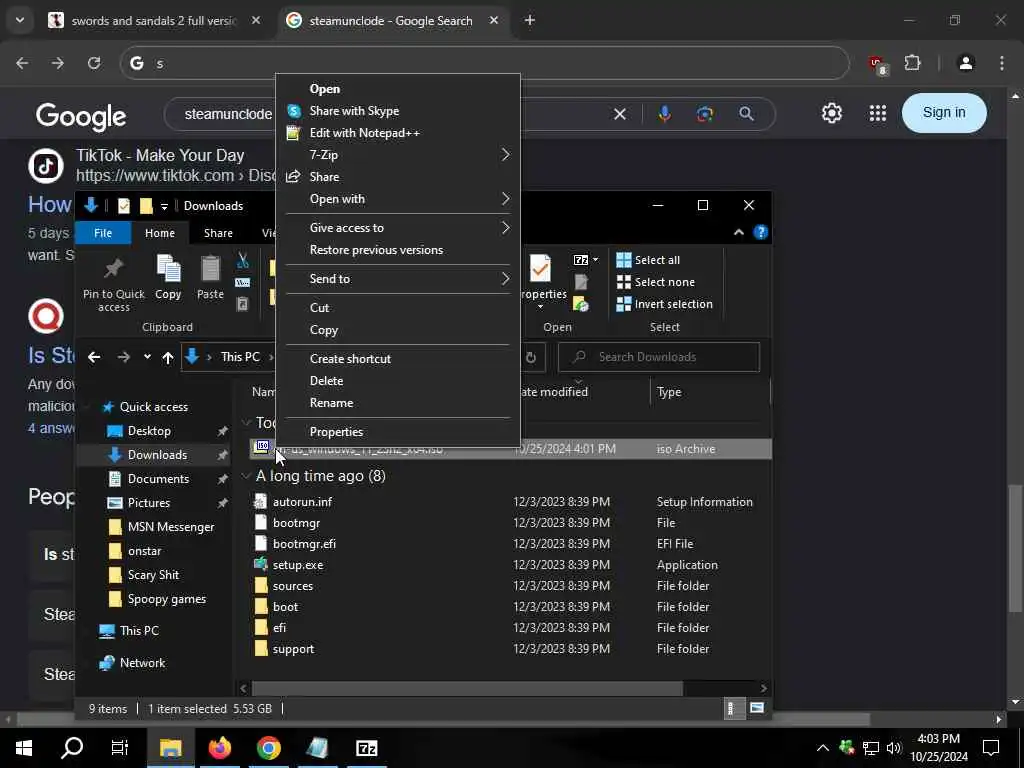Screen dimensions: 1024x768
Task: Select the setup.exe file
Action: pos(298,565)
